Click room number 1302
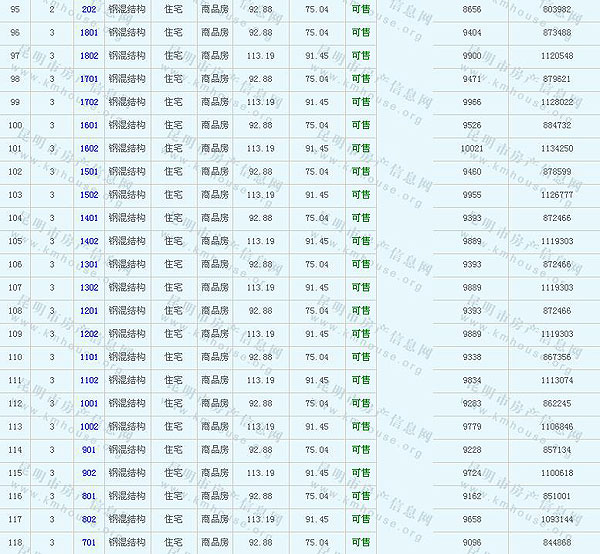 click(x=89, y=287)
